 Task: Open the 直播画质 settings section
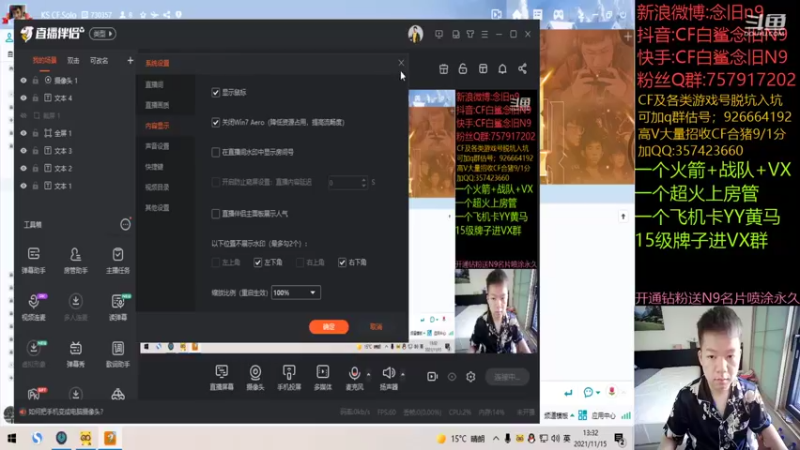coord(157,105)
